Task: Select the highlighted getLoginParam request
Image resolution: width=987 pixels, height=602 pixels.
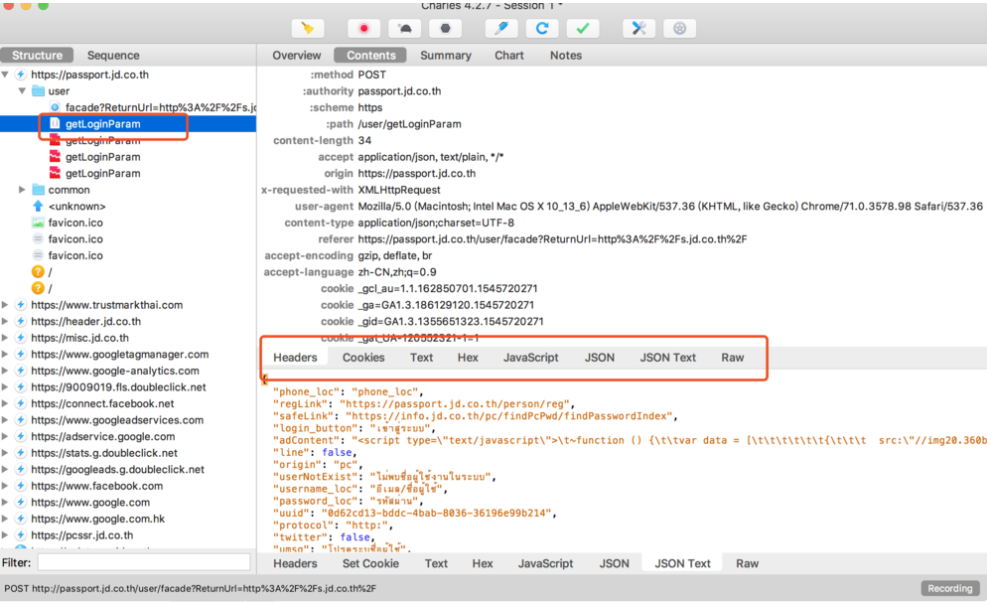Action: click(x=128, y=123)
